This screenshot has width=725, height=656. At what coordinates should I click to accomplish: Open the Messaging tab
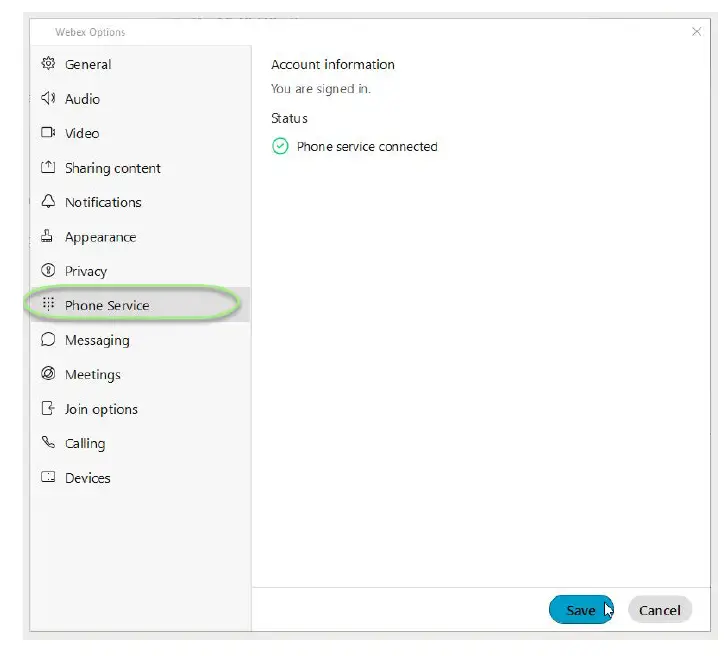pos(141,340)
